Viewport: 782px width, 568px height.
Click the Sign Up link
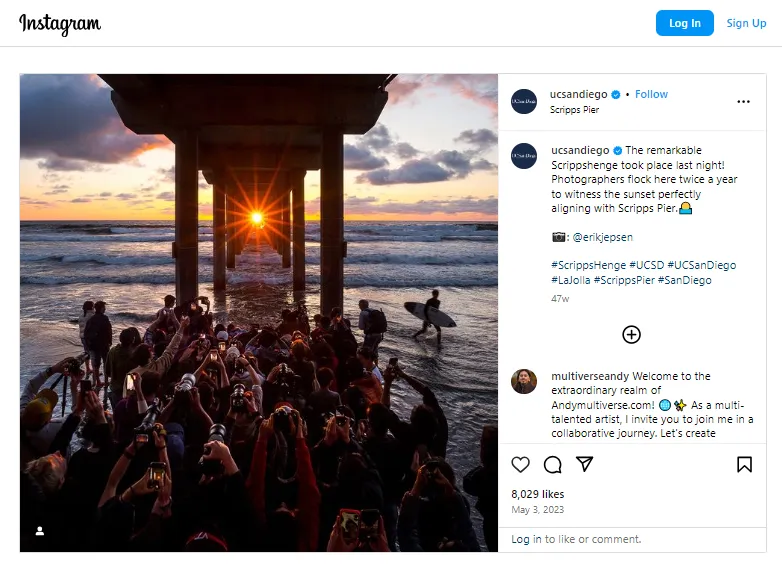click(746, 23)
